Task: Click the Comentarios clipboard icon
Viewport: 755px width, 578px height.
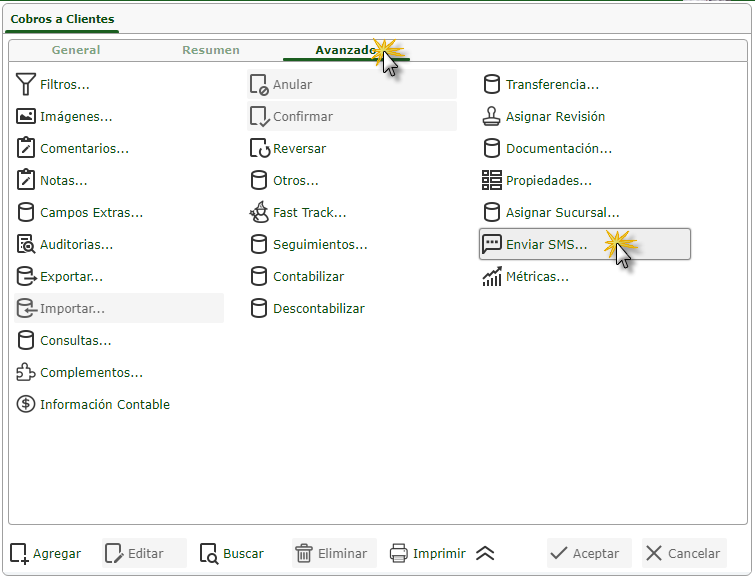Action: pos(26,148)
